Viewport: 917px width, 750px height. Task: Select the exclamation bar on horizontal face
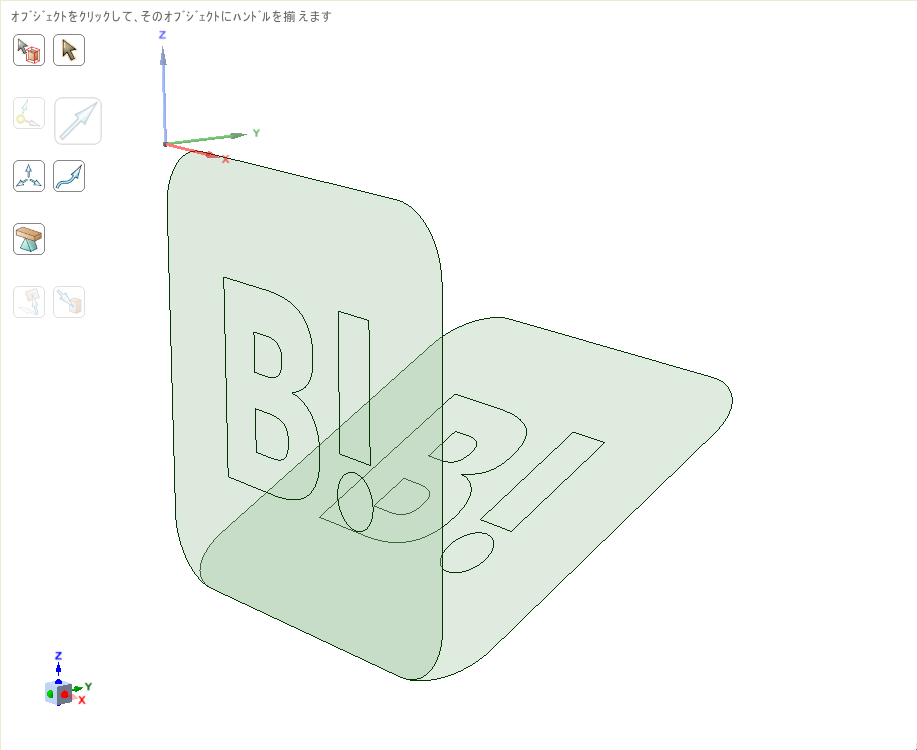(x=543, y=482)
